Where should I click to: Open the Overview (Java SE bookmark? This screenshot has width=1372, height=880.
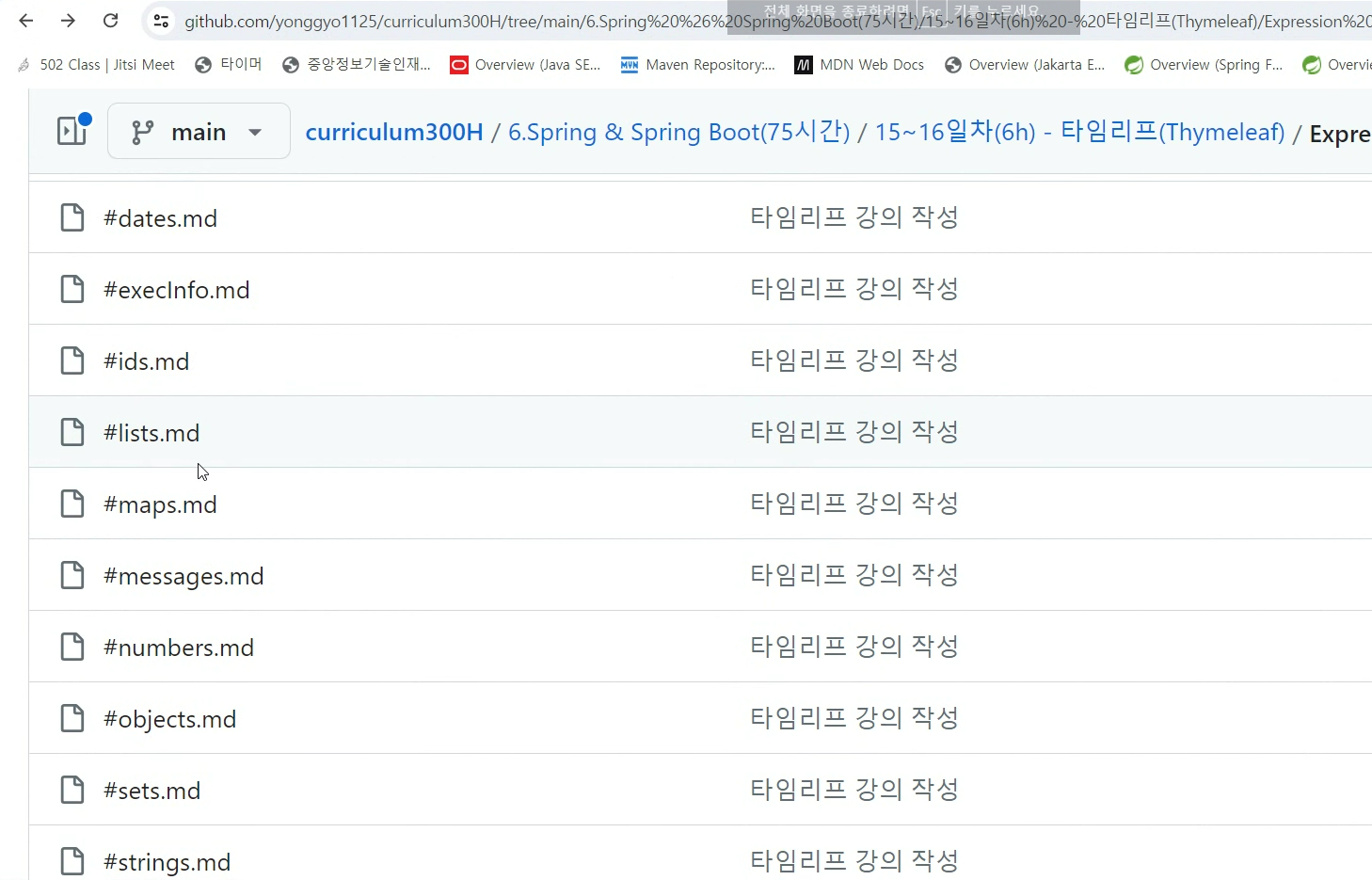tap(525, 65)
